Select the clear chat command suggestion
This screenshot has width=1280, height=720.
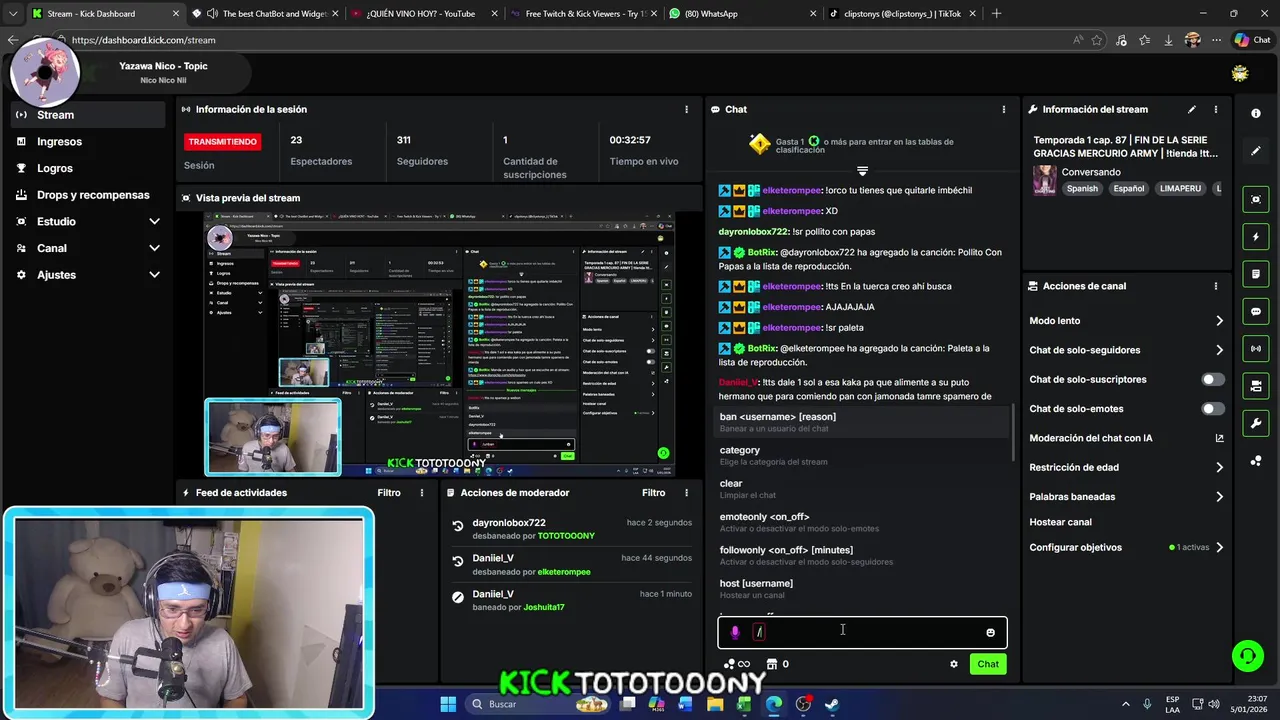click(x=862, y=489)
